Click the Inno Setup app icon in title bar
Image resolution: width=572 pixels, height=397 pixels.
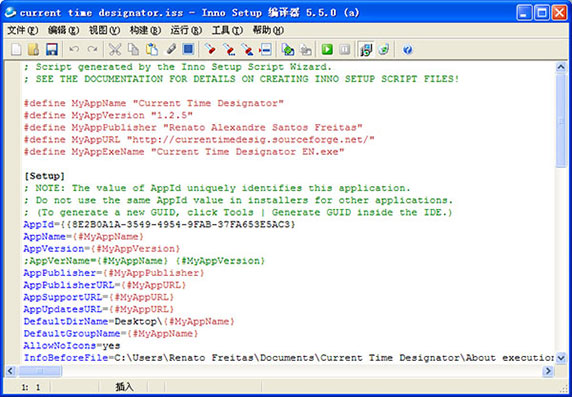pos(10,13)
